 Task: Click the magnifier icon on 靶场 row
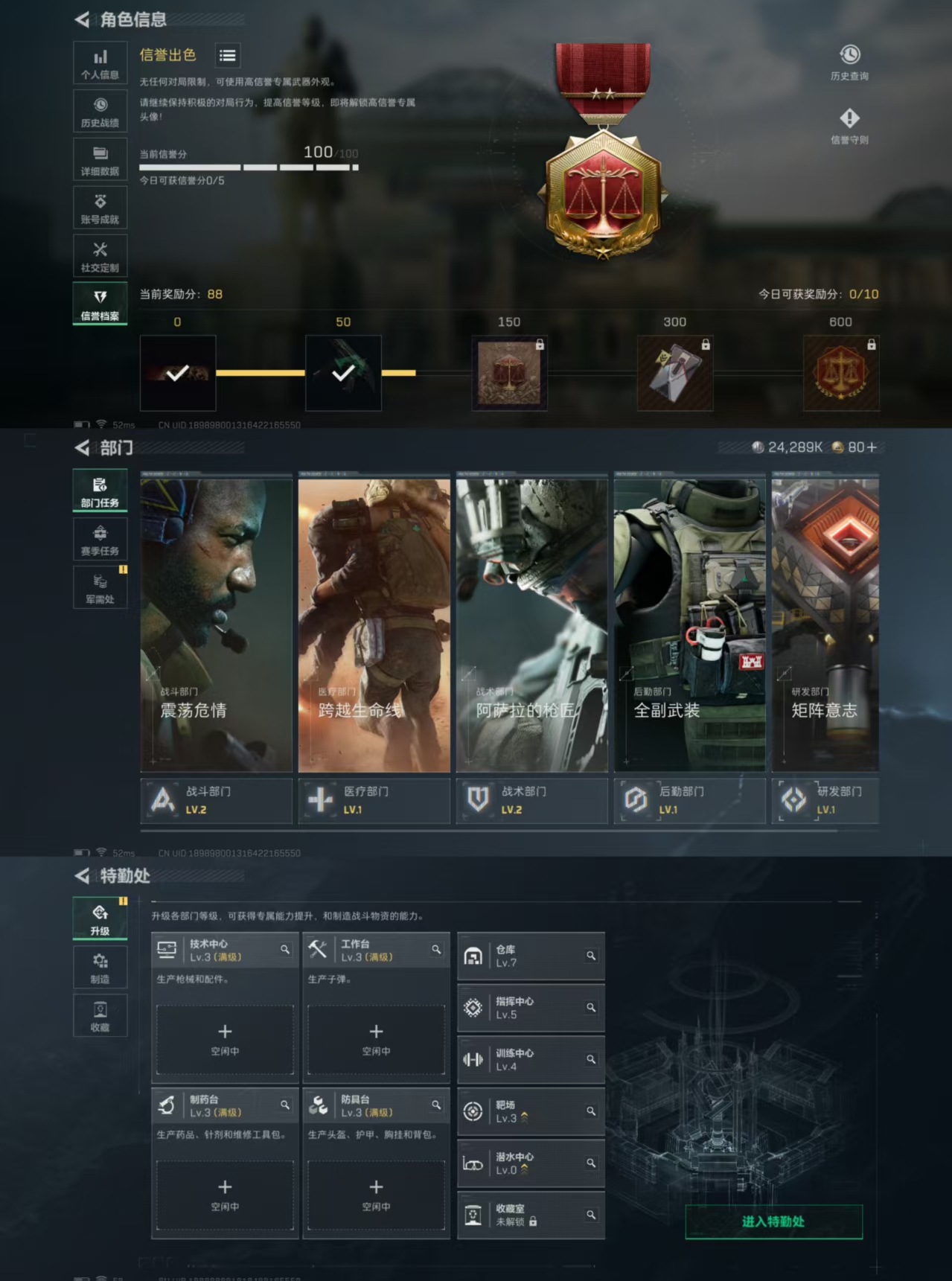tap(590, 1111)
